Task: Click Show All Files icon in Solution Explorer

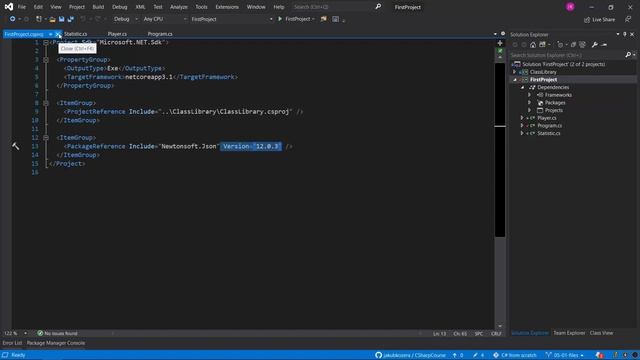Action: (582, 44)
